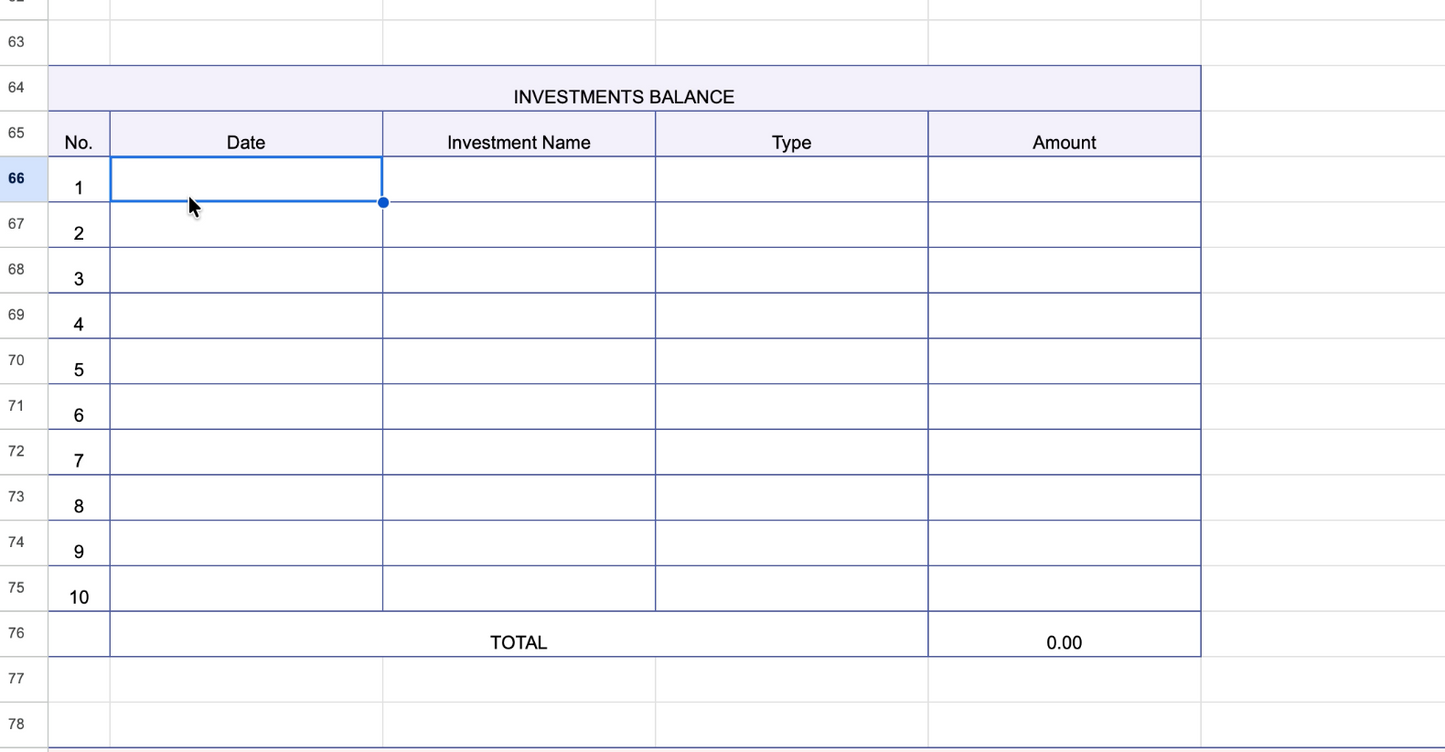The image size is (1445, 752).
Task: Click the Type cell for investment 7
Action: pos(792,452)
